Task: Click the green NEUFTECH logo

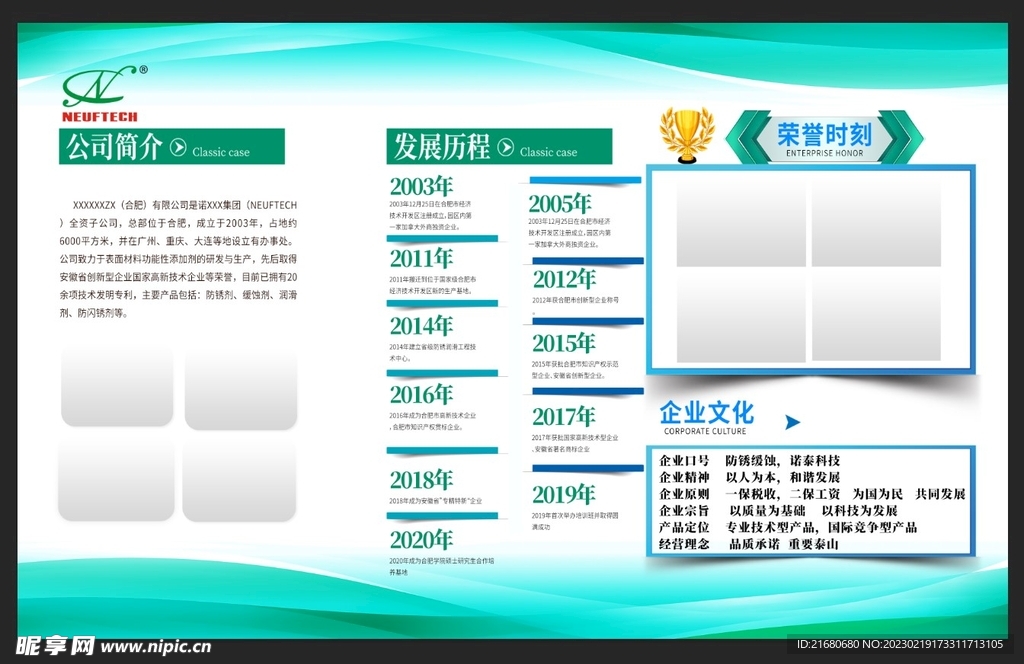Action: pos(100,93)
